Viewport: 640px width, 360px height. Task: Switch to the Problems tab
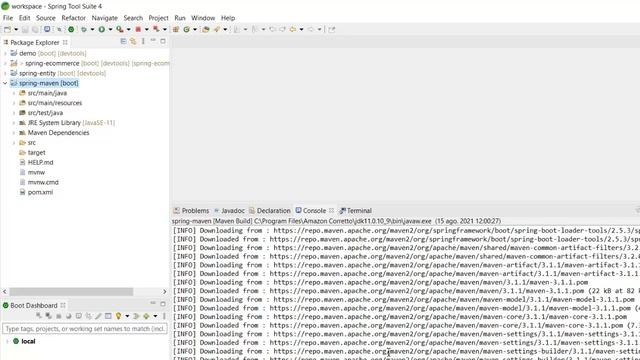coord(191,211)
